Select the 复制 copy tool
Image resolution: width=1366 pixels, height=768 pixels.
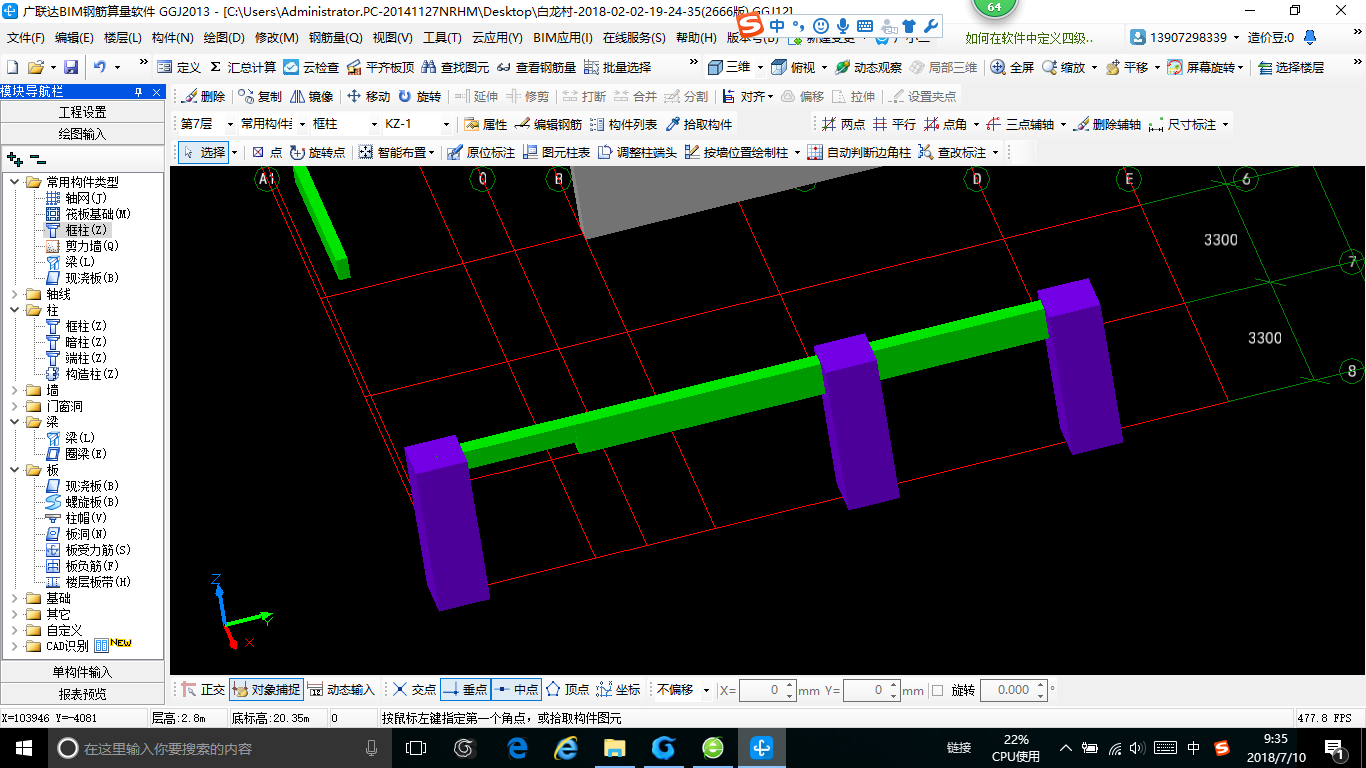pos(260,96)
